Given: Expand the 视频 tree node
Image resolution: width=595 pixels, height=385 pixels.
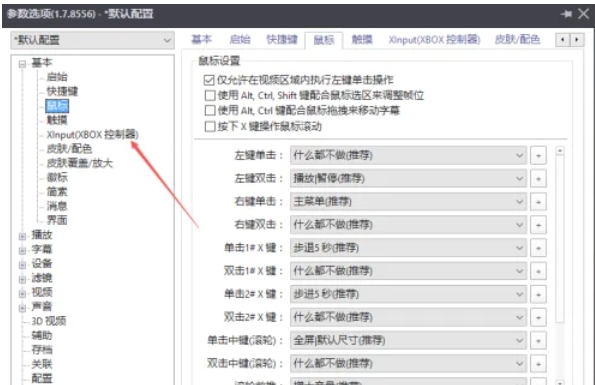Looking at the screenshot, I should click(22, 293).
